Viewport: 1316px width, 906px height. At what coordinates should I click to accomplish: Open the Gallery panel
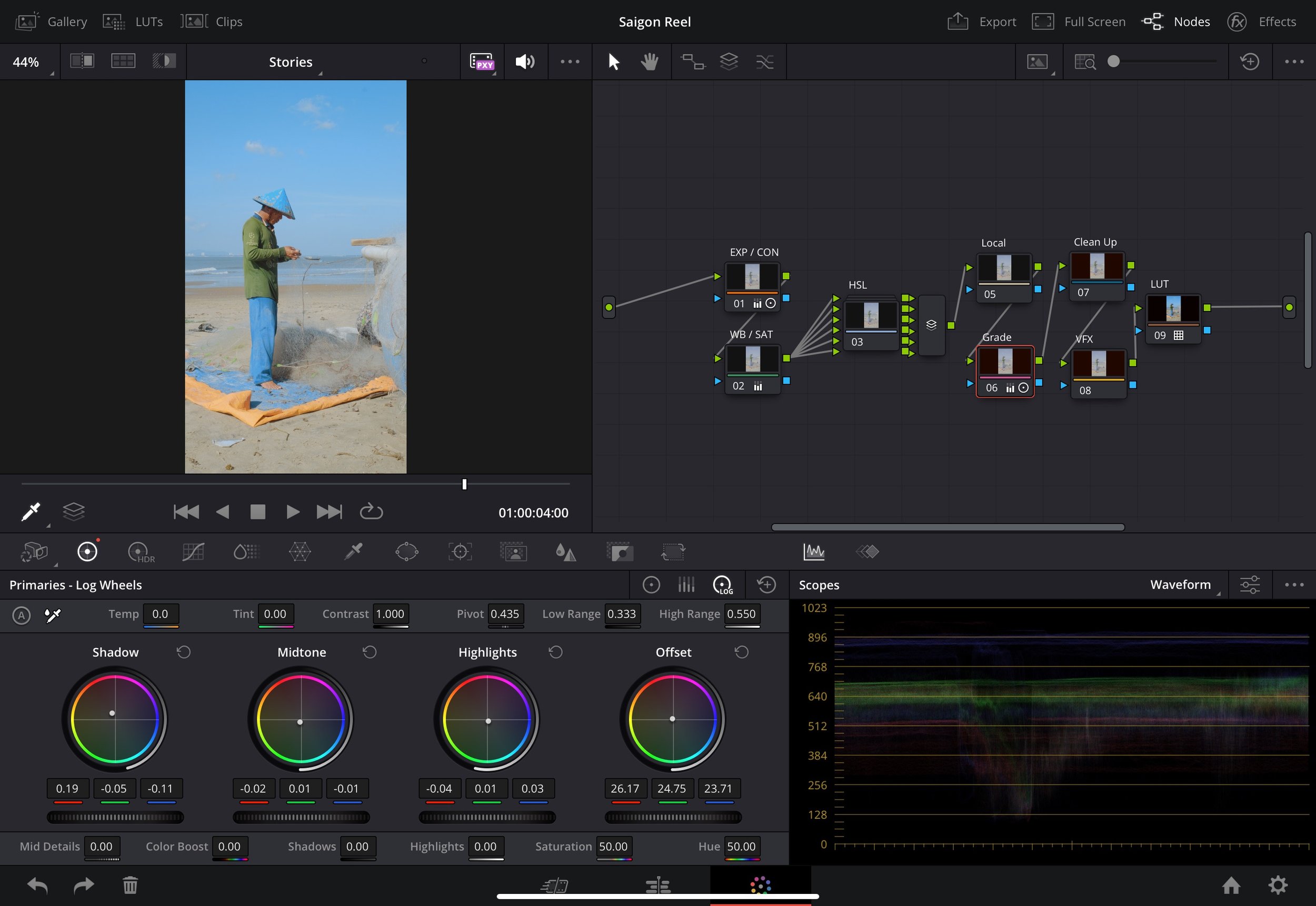[51, 22]
